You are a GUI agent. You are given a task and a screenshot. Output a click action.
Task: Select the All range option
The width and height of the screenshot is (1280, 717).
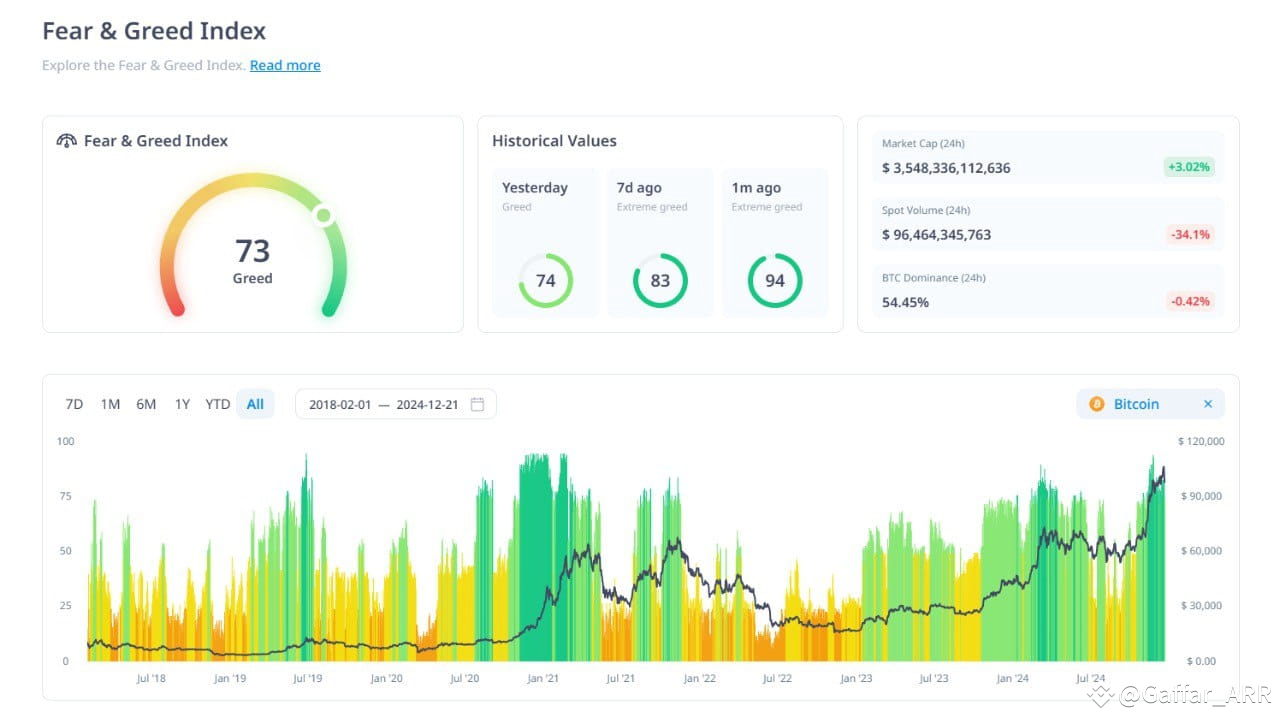coord(255,404)
